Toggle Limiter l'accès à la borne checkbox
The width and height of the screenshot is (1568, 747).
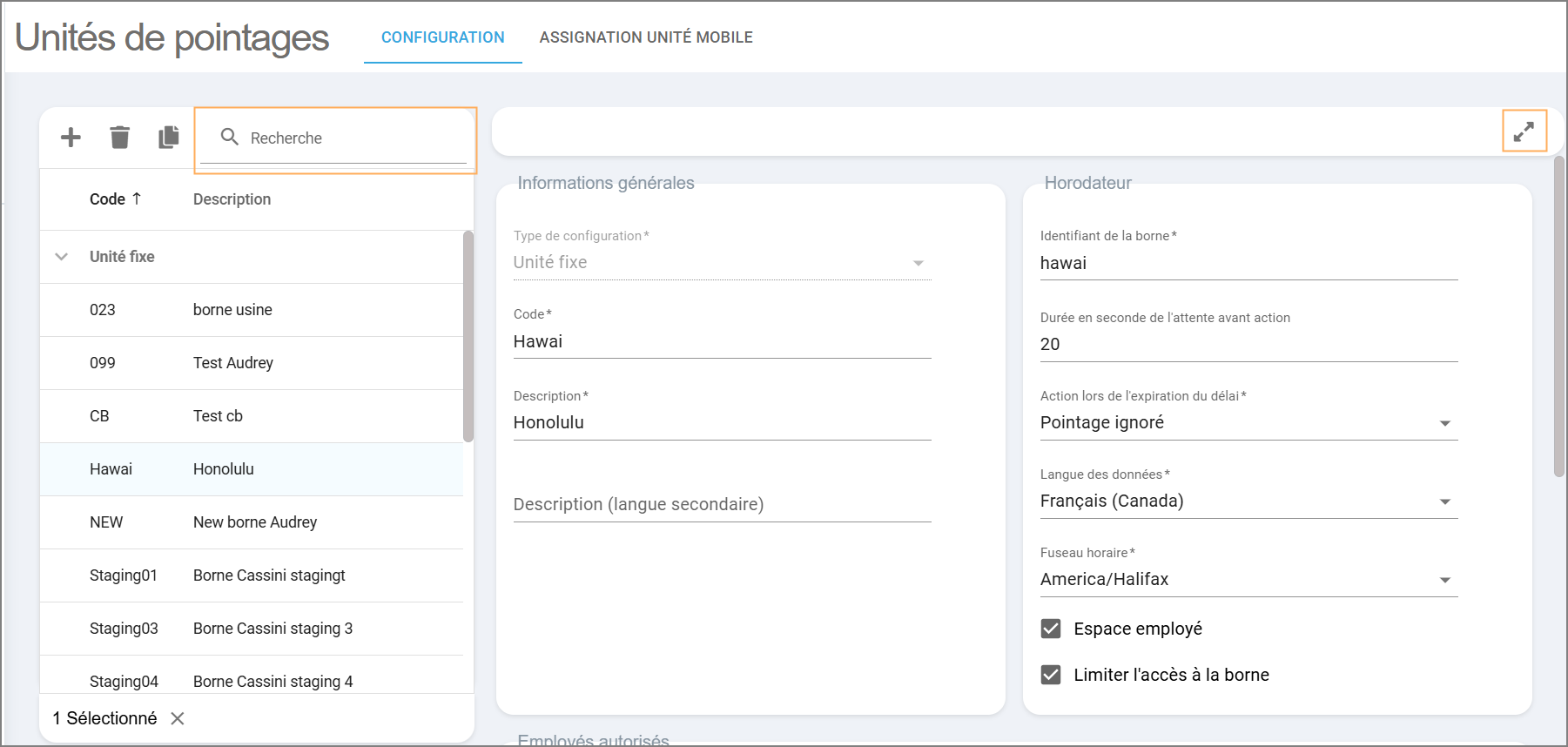[x=1051, y=675]
